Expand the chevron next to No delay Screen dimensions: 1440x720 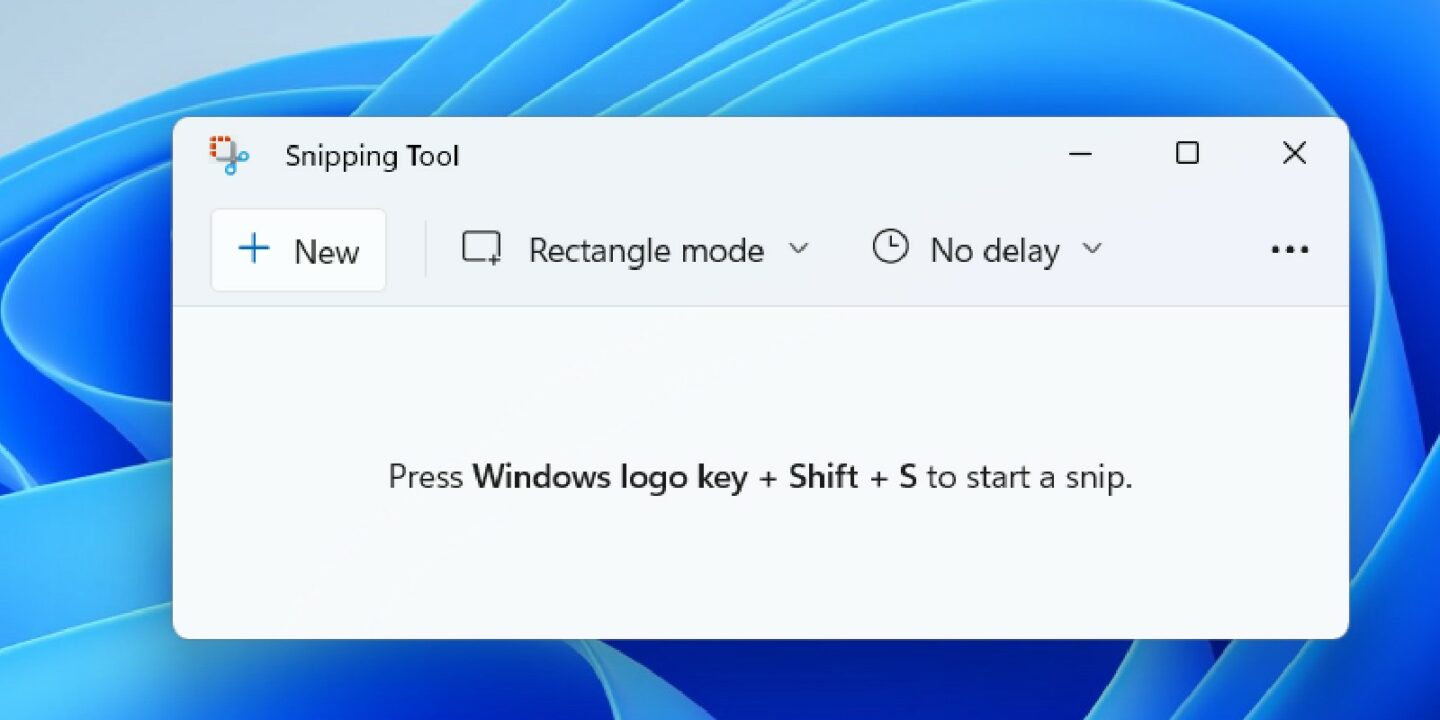pos(1092,248)
